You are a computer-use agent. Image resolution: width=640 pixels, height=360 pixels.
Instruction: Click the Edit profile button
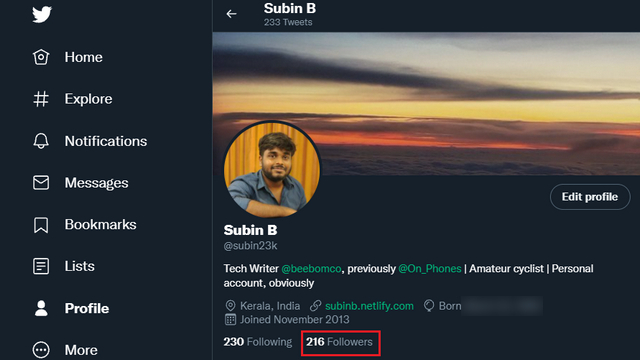tap(590, 197)
